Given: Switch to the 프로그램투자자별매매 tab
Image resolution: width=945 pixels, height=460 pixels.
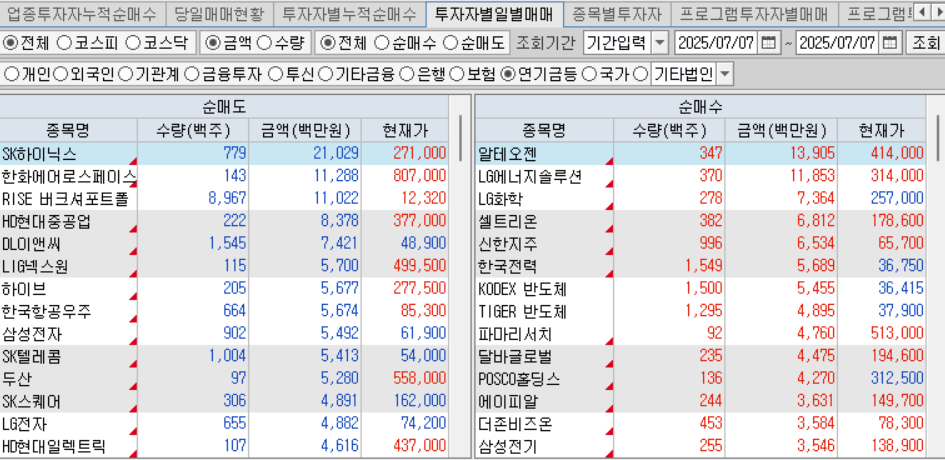Looking at the screenshot, I should click(753, 13).
